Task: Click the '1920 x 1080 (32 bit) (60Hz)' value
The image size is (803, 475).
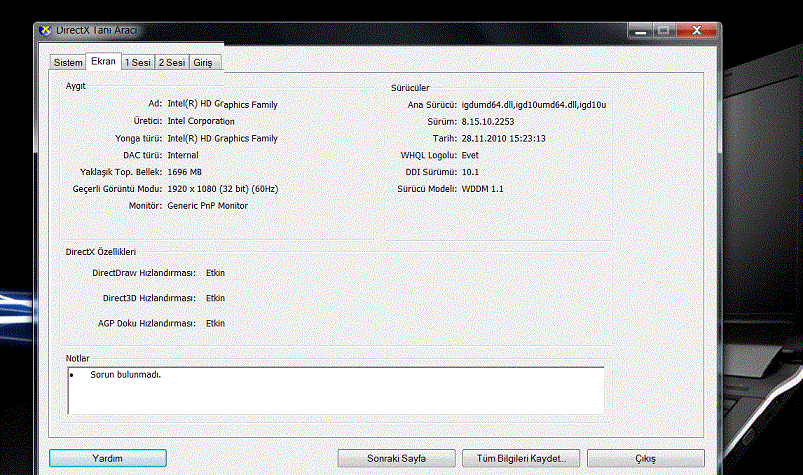Action: pos(223,189)
